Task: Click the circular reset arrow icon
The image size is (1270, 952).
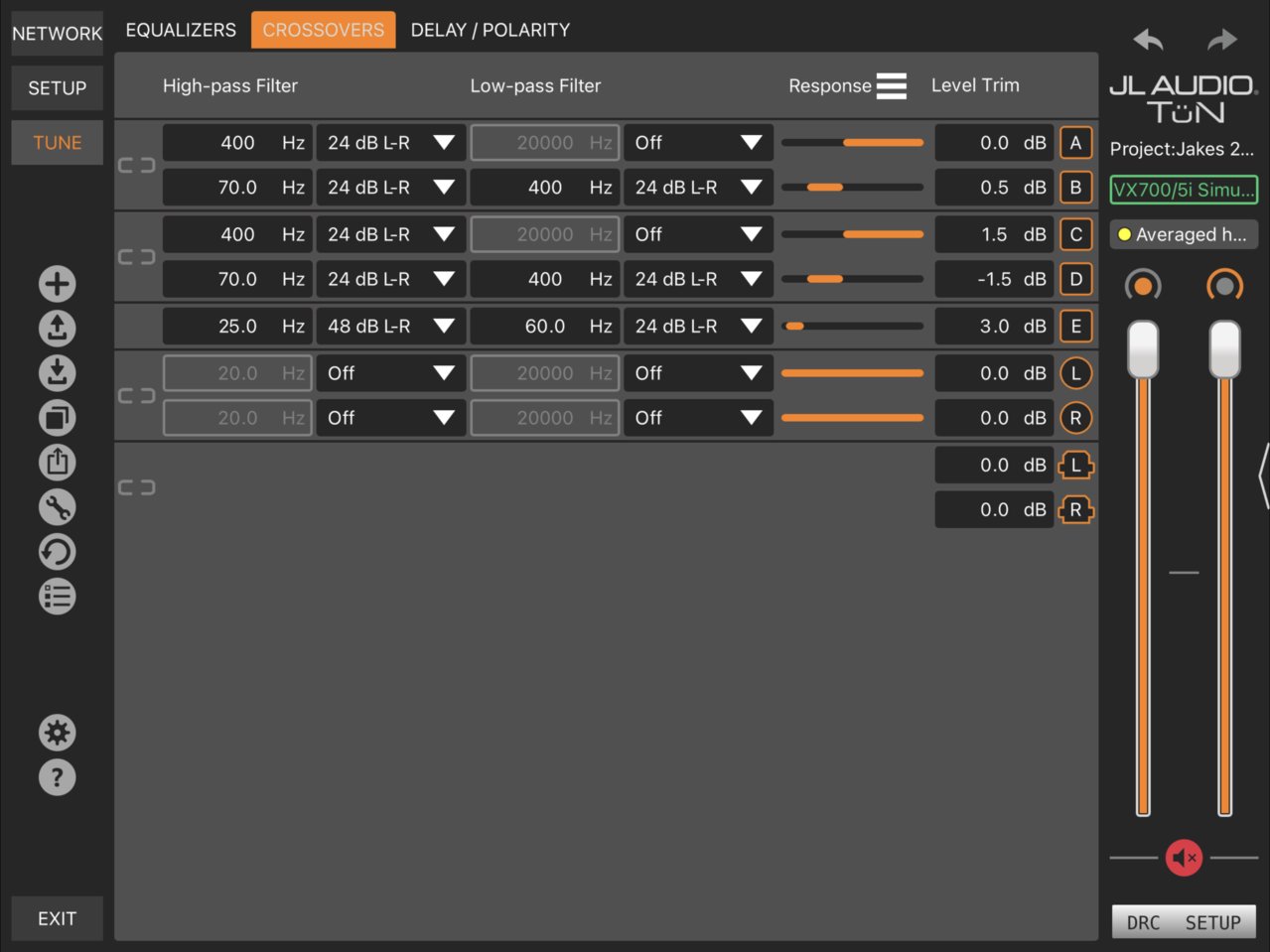Action: pyautogui.click(x=57, y=552)
